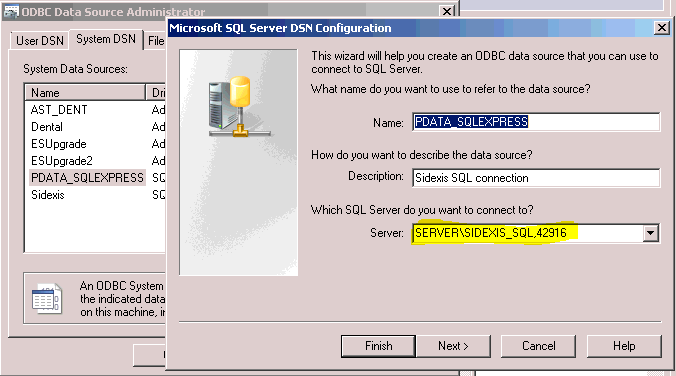Screen dimensions: 676x376
Task: Click into the Name field with PDATA_SQLEXPRESS
Action: coord(535,122)
